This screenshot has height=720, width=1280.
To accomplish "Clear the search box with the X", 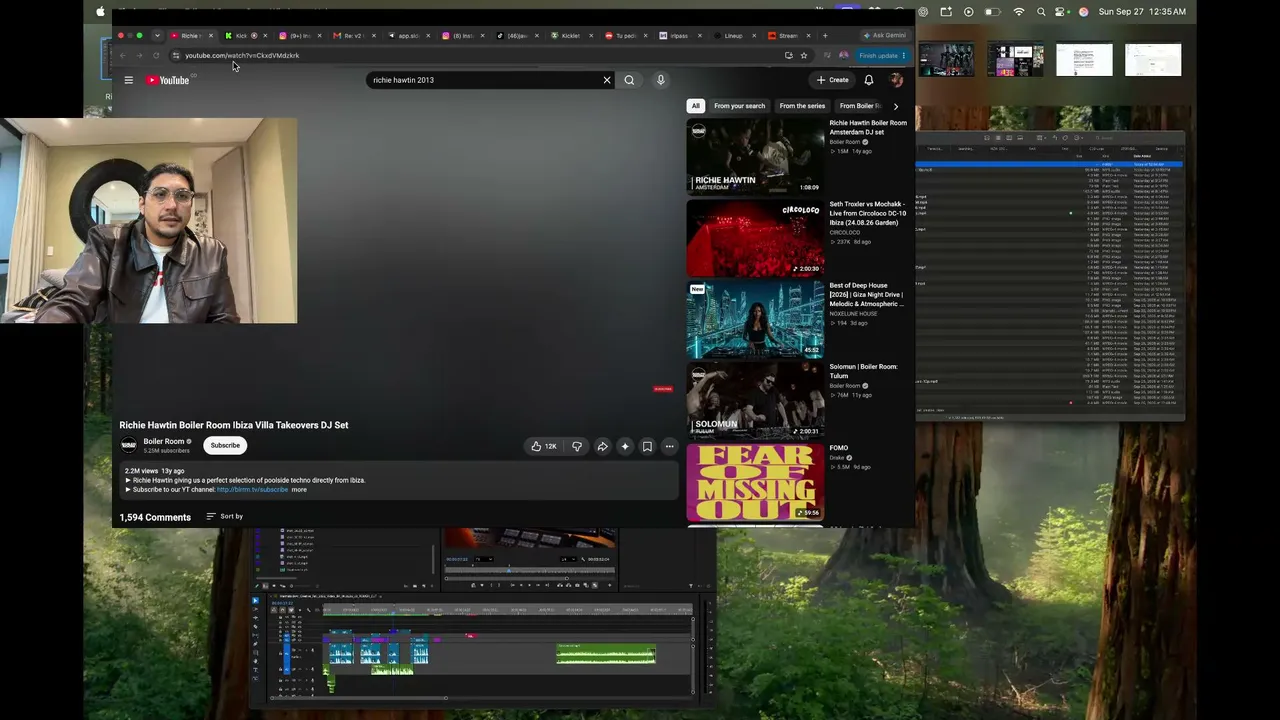I will (x=606, y=80).
